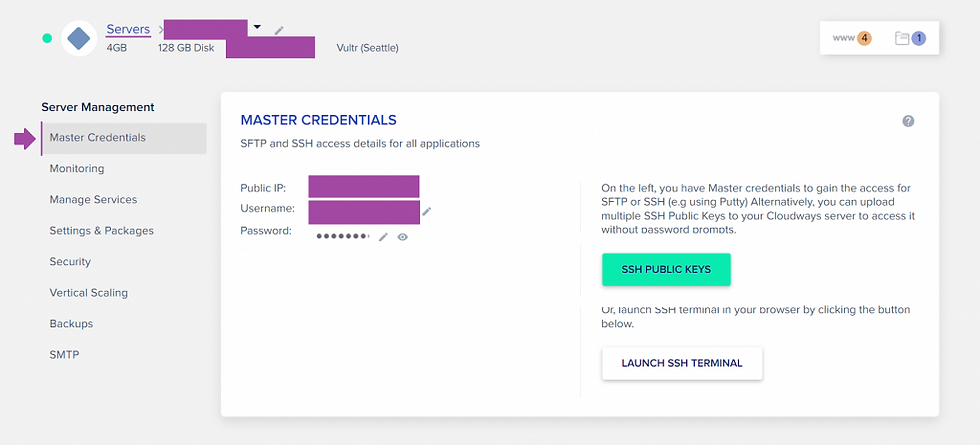Open the www applications count icon
The height and width of the screenshot is (445, 980).
(x=852, y=39)
